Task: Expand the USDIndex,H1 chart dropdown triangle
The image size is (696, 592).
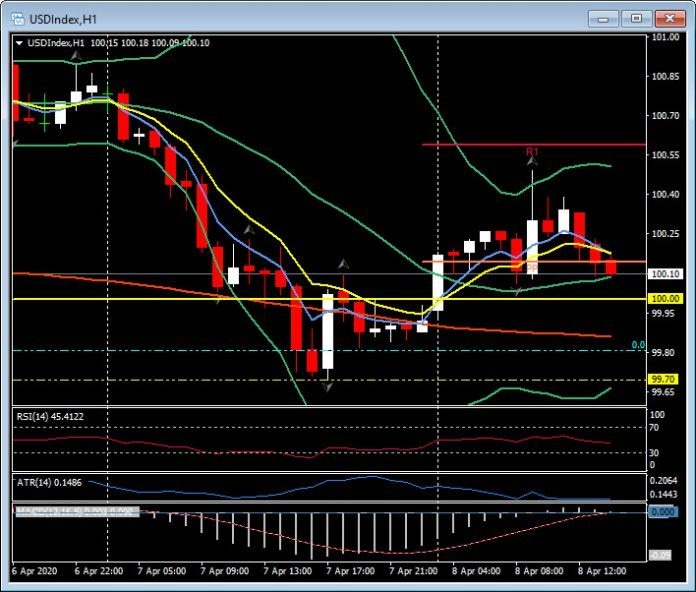Action: pos(19,43)
